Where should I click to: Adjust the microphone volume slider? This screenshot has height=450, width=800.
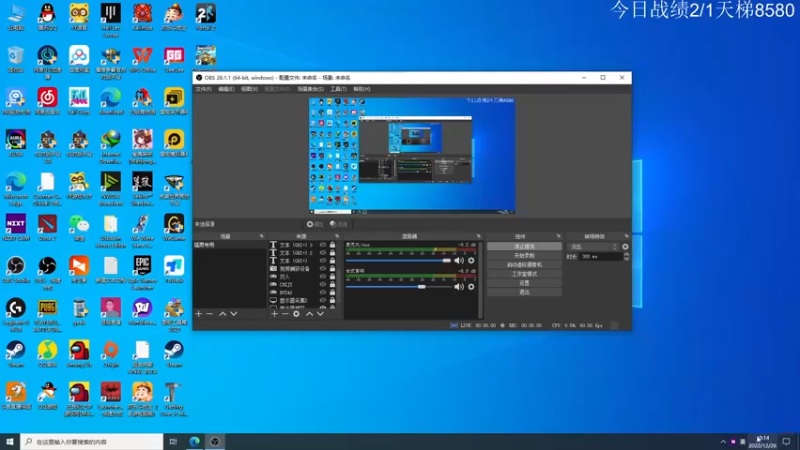pyautogui.click(x=398, y=260)
